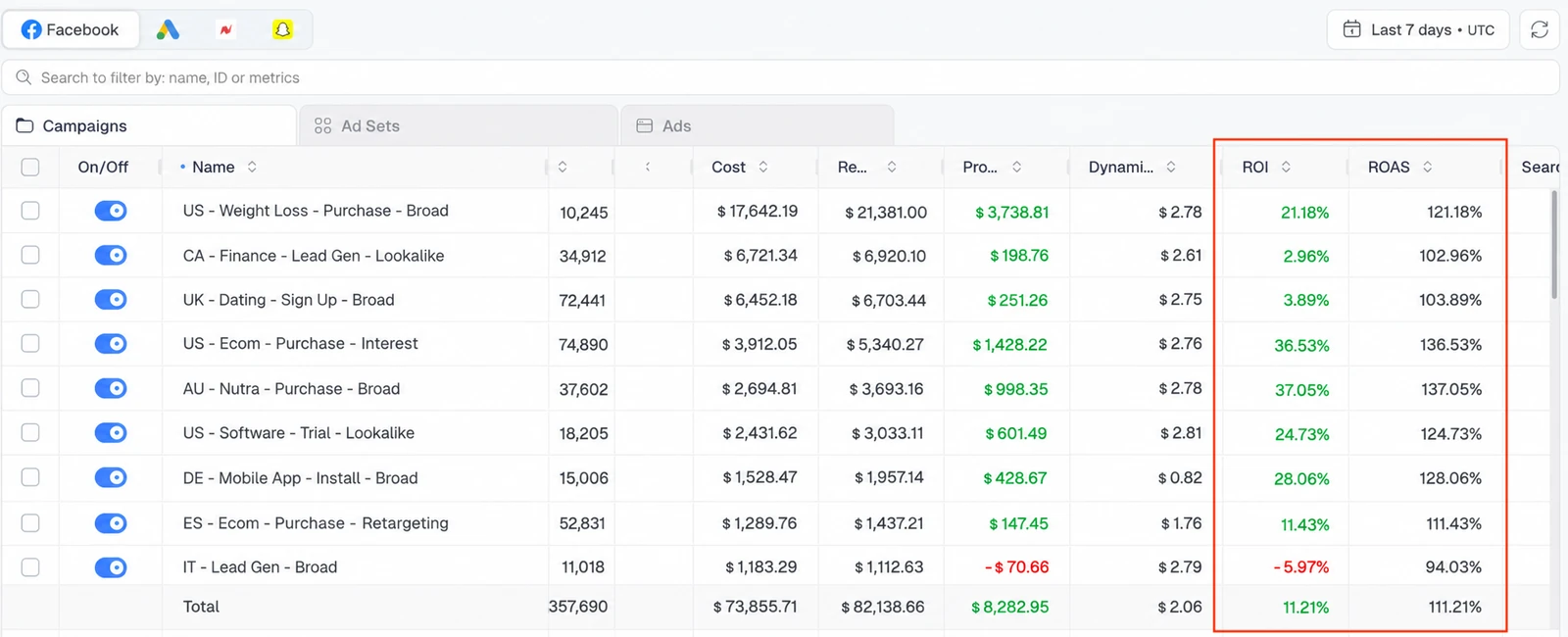Sort by the ROI column arrows
Viewport: 1568px width, 637px height.
1286,167
